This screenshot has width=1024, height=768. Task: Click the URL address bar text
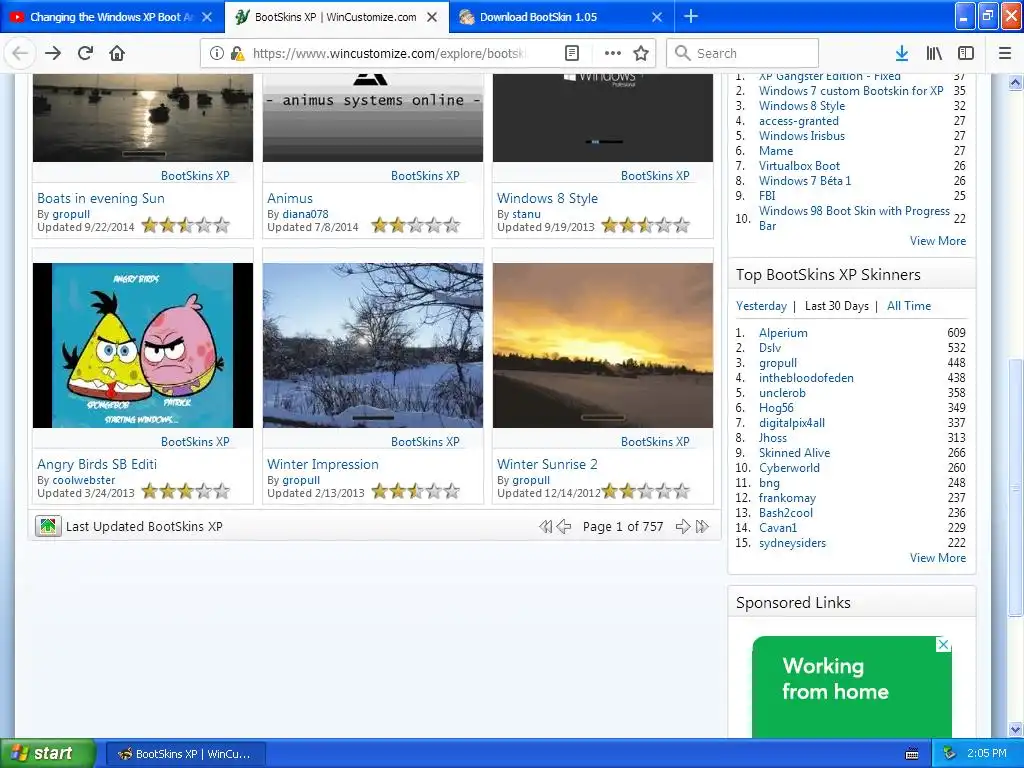[389, 54]
